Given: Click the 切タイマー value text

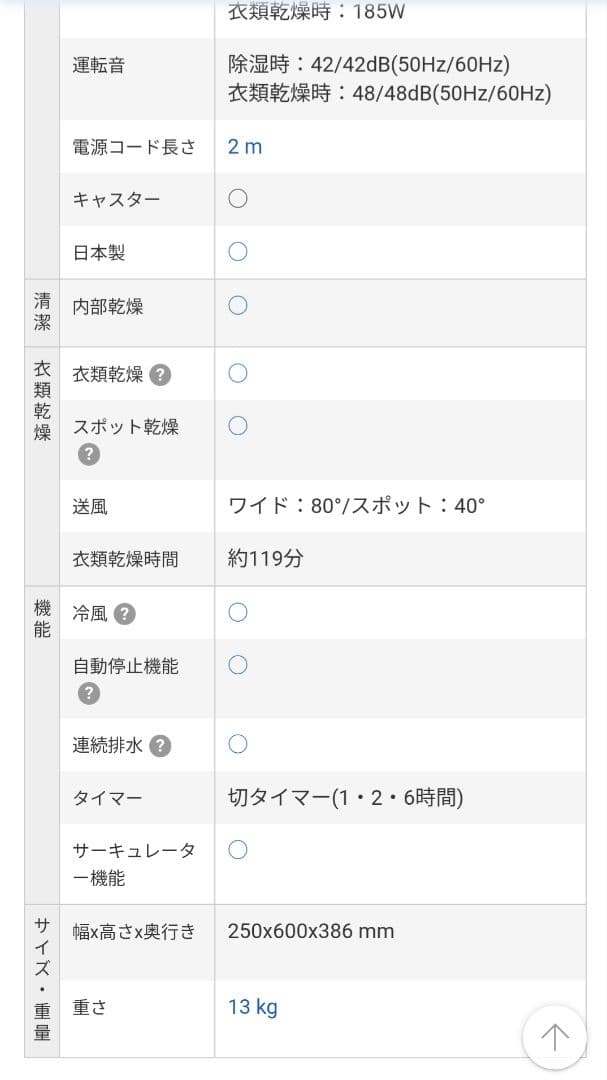Looking at the screenshot, I should (345, 798).
